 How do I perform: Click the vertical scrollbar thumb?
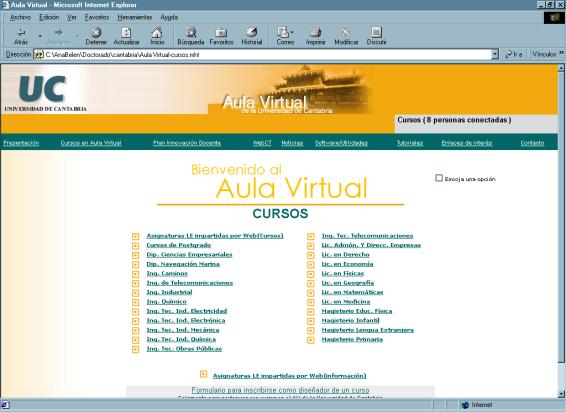tap(561, 217)
